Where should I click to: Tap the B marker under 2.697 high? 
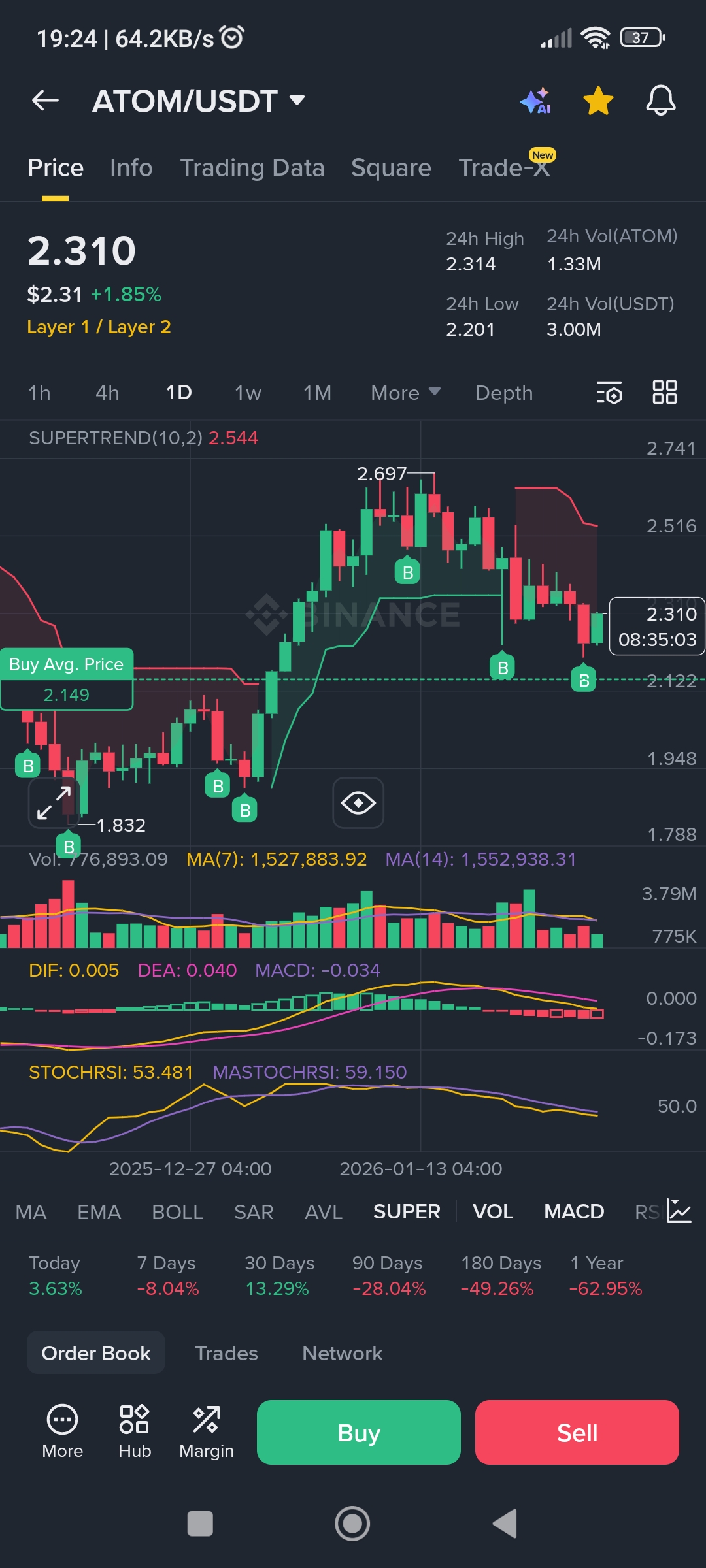[x=407, y=572]
